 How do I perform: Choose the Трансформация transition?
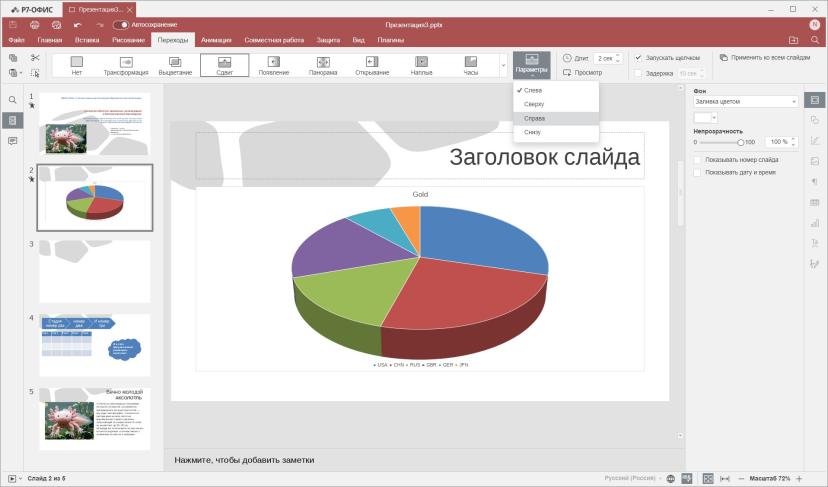tap(126, 65)
